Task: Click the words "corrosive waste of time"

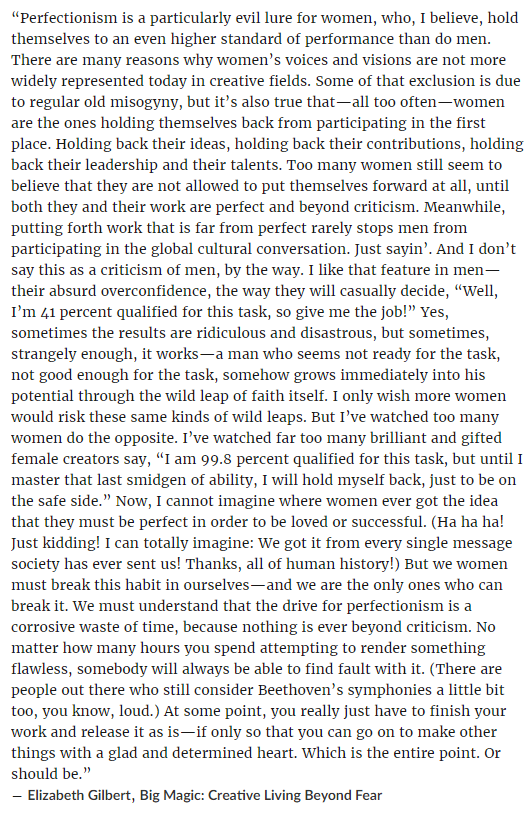Action: point(95,627)
